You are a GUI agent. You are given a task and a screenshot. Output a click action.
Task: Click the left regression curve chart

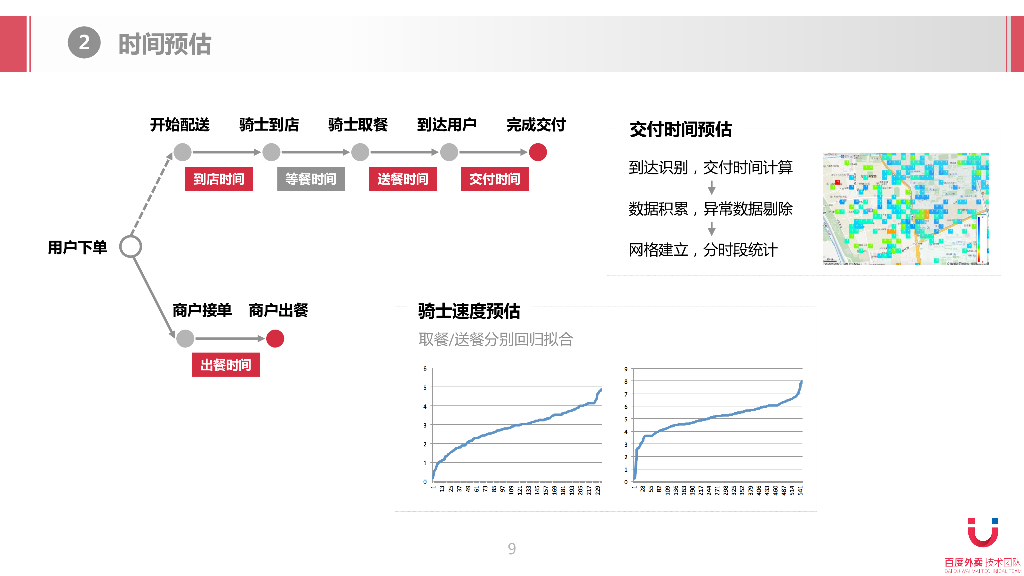pyautogui.click(x=510, y=425)
